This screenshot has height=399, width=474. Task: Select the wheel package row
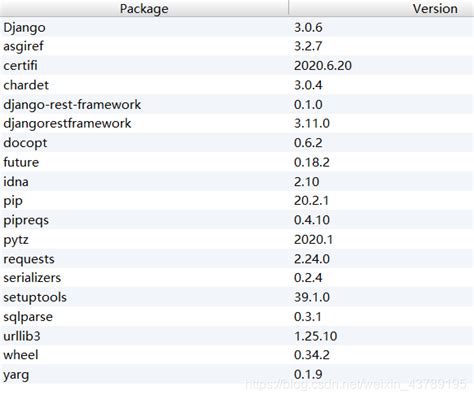click(237, 355)
